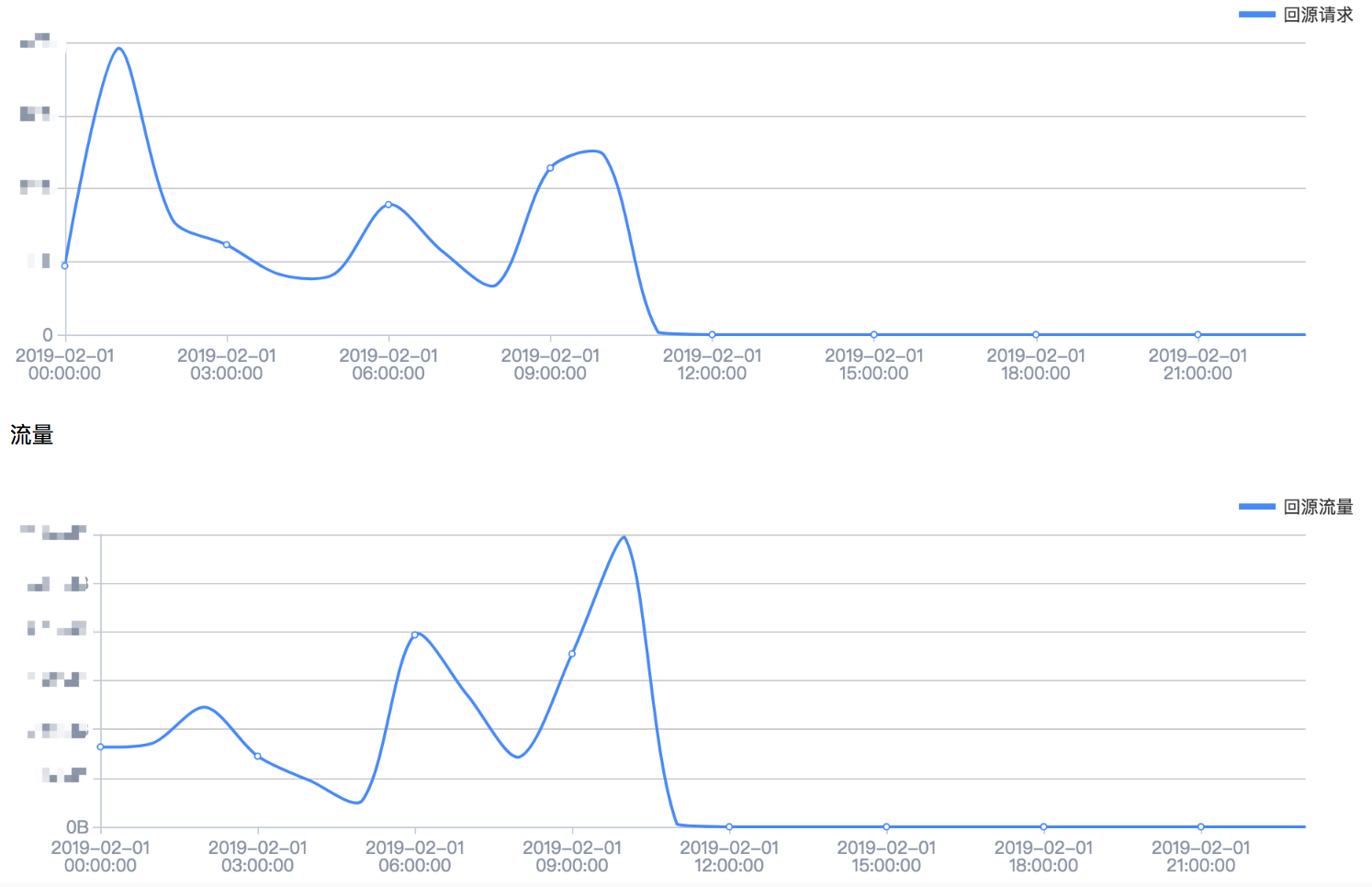This screenshot has height=887, width=1372.
Task: Click the 18:00:00 data point in 回源请求 chart
Action: [x=1036, y=334]
